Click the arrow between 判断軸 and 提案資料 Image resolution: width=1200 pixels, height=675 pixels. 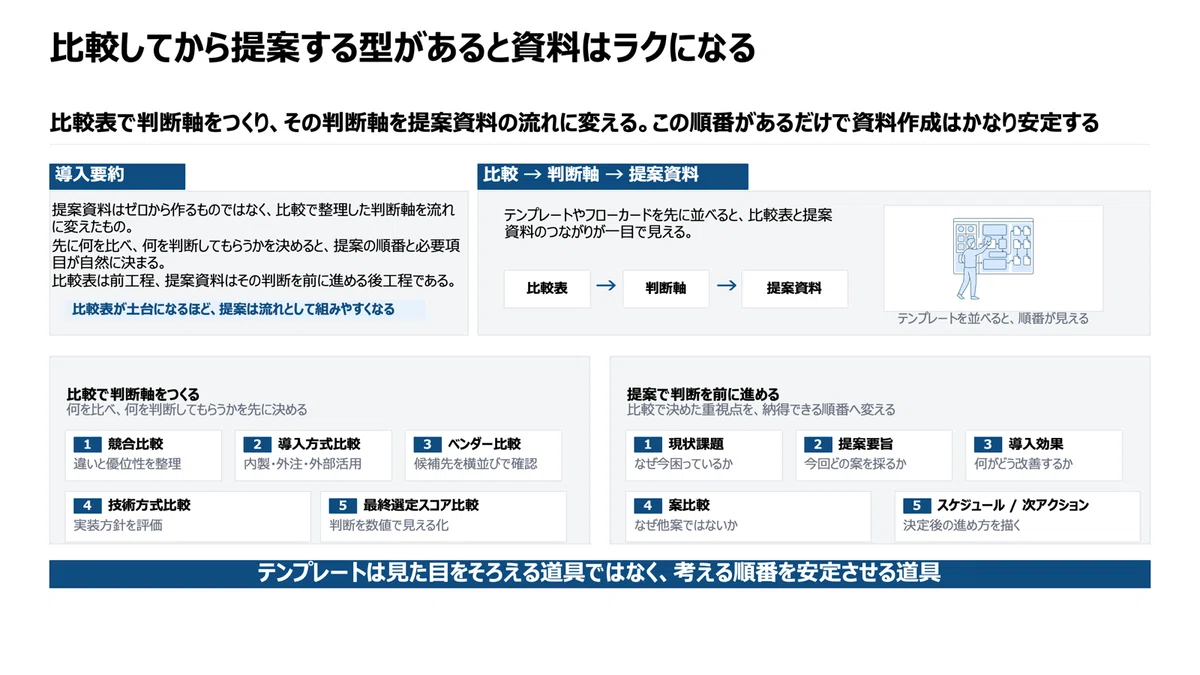727,286
